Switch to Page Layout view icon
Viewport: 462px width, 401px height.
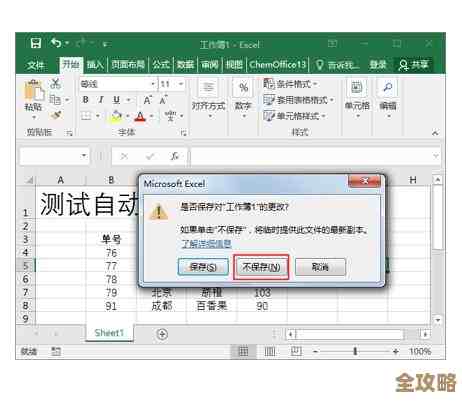pyautogui.click(x=270, y=351)
